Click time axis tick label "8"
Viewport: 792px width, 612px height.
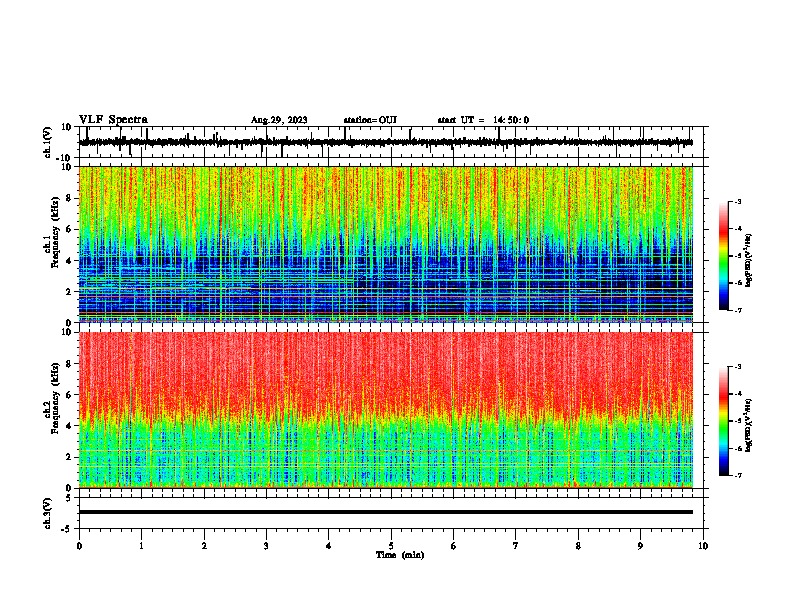click(578, 546)
